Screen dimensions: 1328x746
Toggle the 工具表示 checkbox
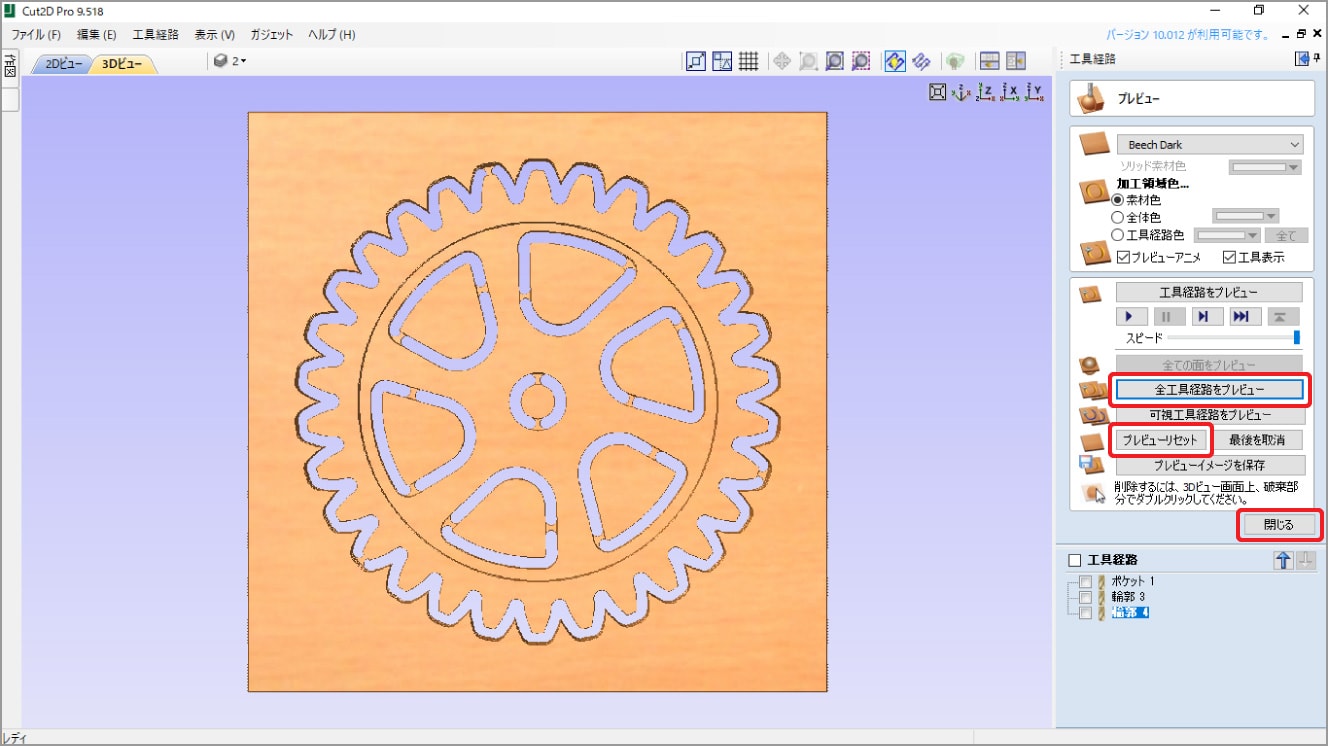(x=1229, y=257)
